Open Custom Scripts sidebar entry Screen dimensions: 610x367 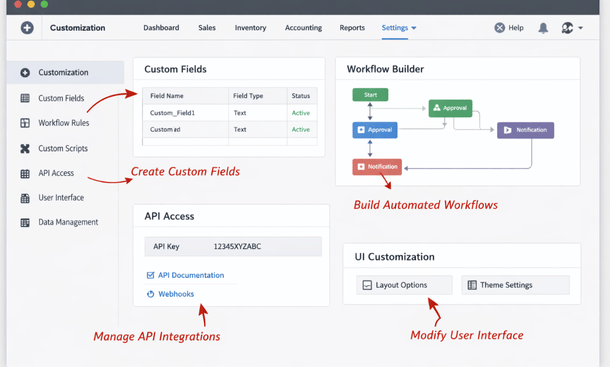(63, 148)
